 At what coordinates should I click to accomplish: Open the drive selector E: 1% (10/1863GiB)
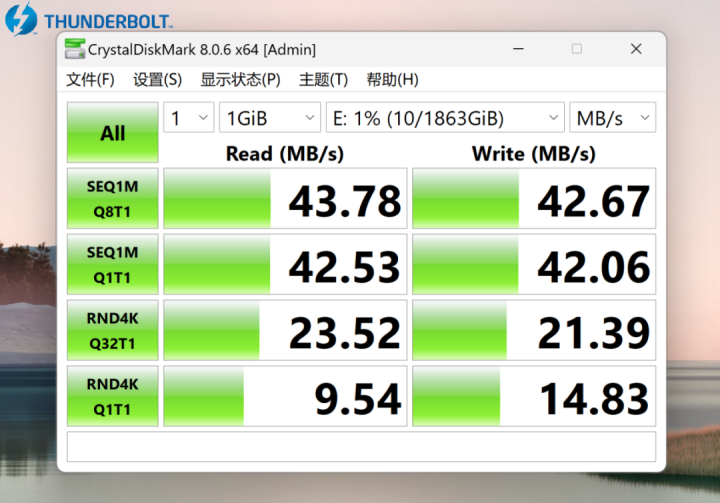coord(445,118)
